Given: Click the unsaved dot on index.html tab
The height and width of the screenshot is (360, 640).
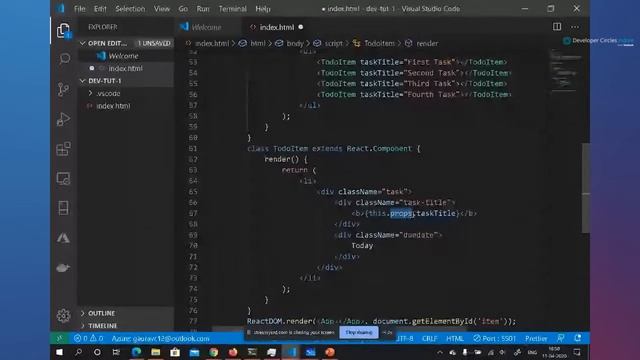Looking at the screenshot, I should click(x=301, y=27).
